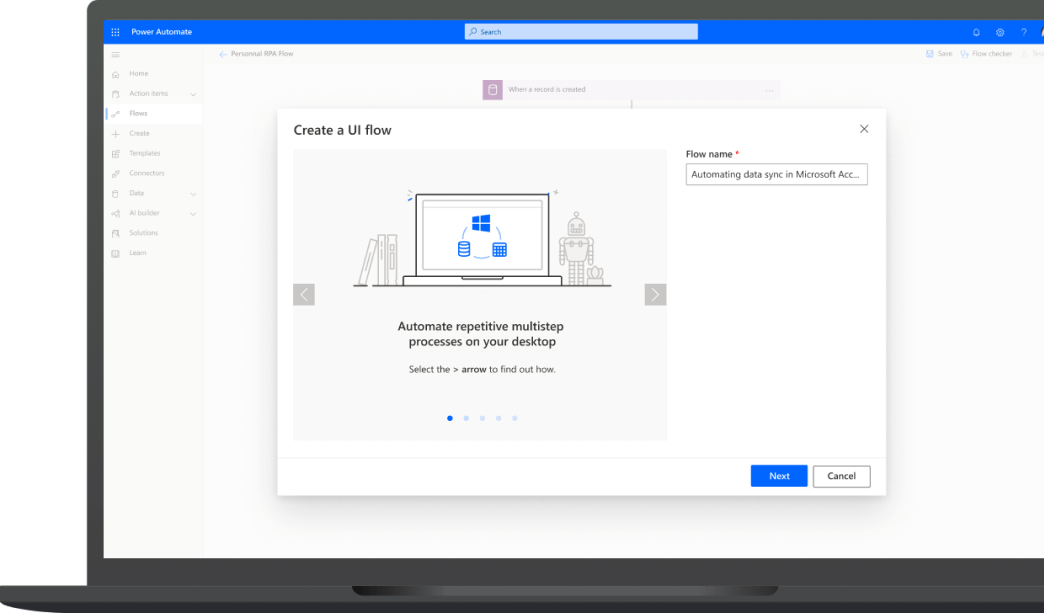Click the Templates icon
Viewport: 1044px width, 613px height.
click(115, 154)
